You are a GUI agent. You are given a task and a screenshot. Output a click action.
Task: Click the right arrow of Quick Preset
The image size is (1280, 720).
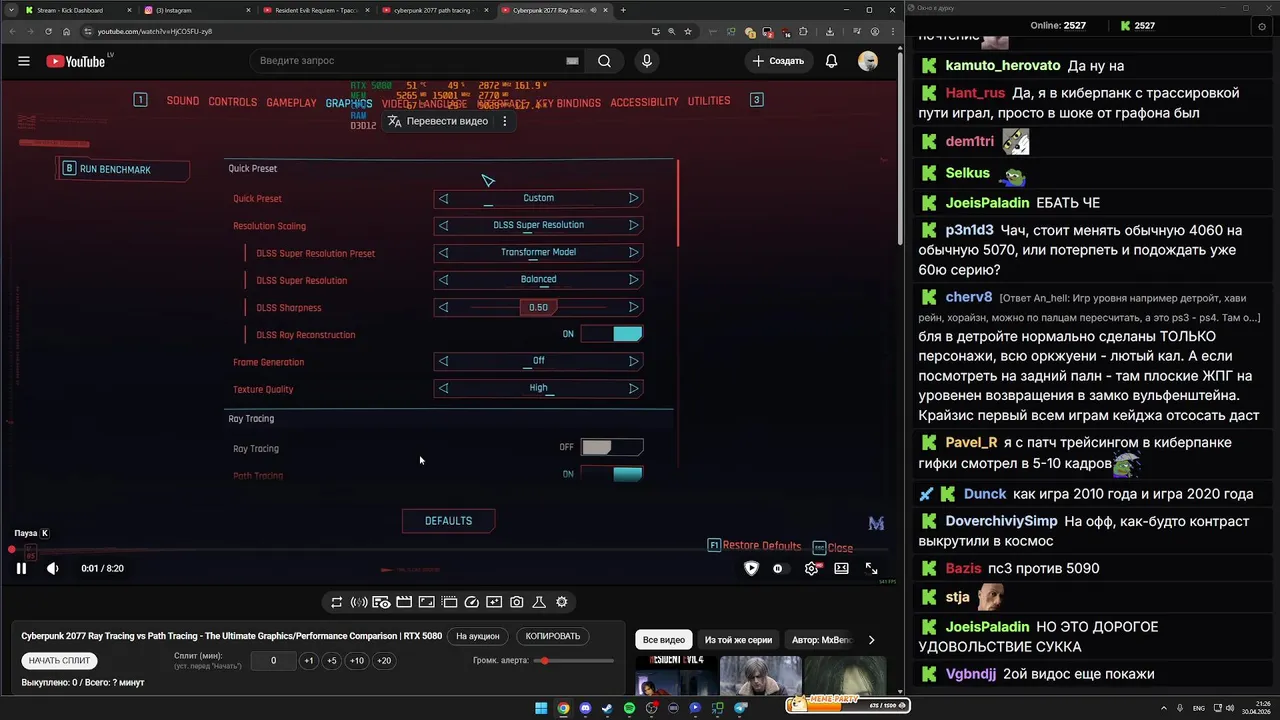(633, 198)
